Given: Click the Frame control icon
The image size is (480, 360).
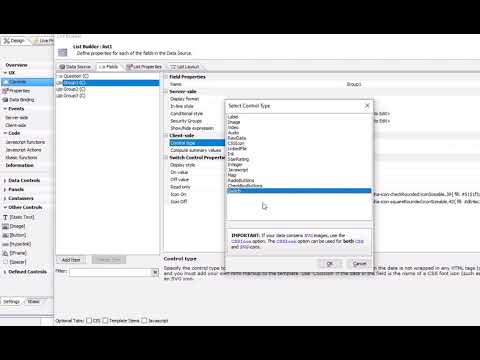Looking at the screenshot, I should pyautogui.click(x=5, y=253).
